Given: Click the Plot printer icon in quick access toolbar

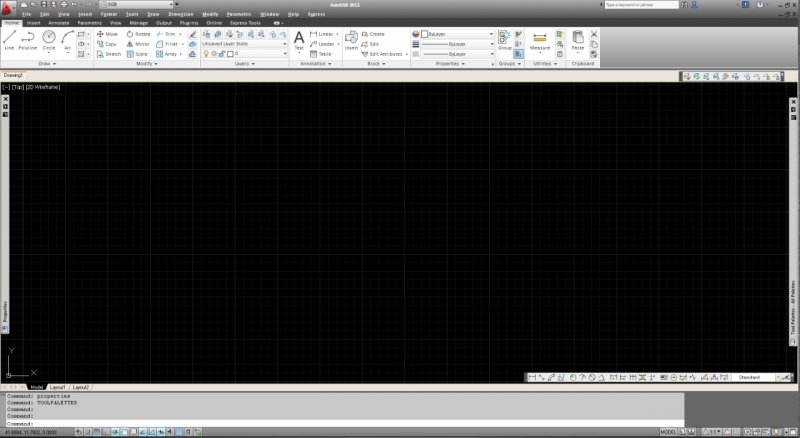Looking at the screenshot, I should [64, 4].
